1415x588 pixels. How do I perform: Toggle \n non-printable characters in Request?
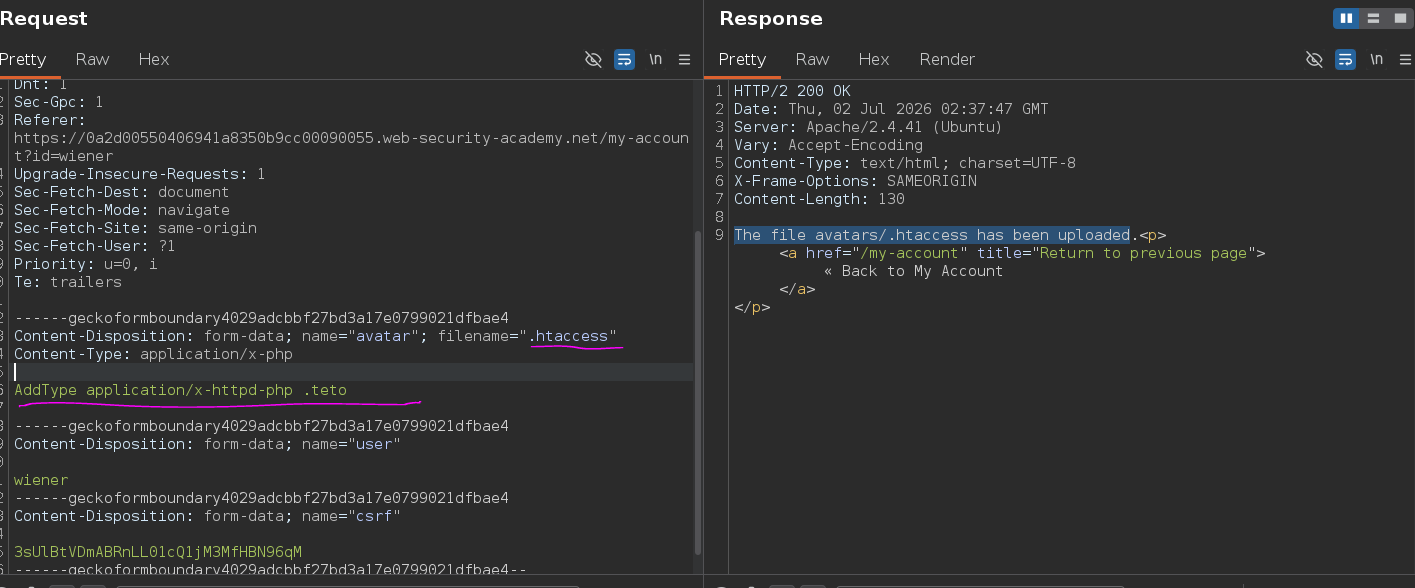pyautogui.click(x=656, y=60)
